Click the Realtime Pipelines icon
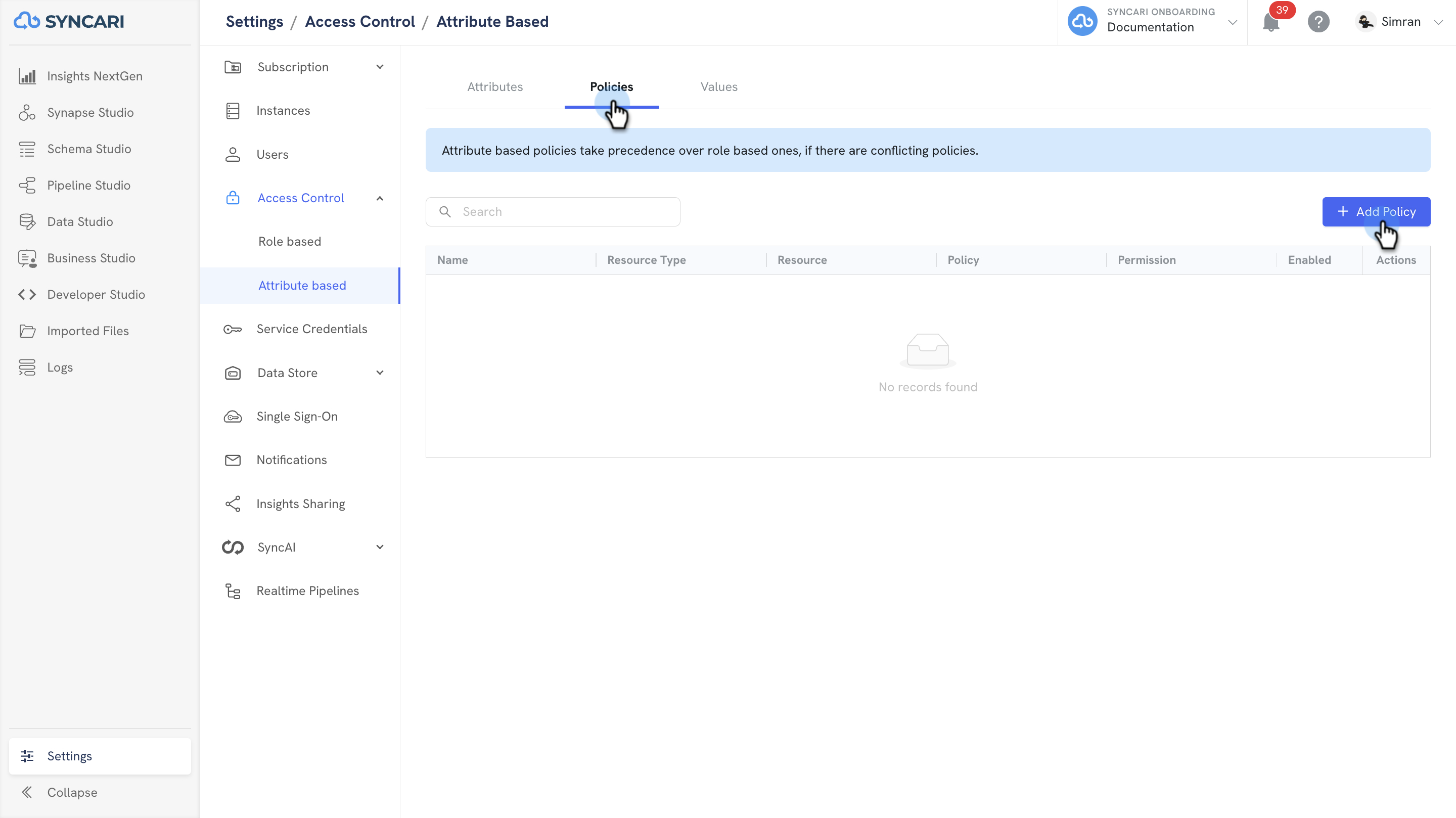The image size is (1456, 818). [x=233, y=590]
